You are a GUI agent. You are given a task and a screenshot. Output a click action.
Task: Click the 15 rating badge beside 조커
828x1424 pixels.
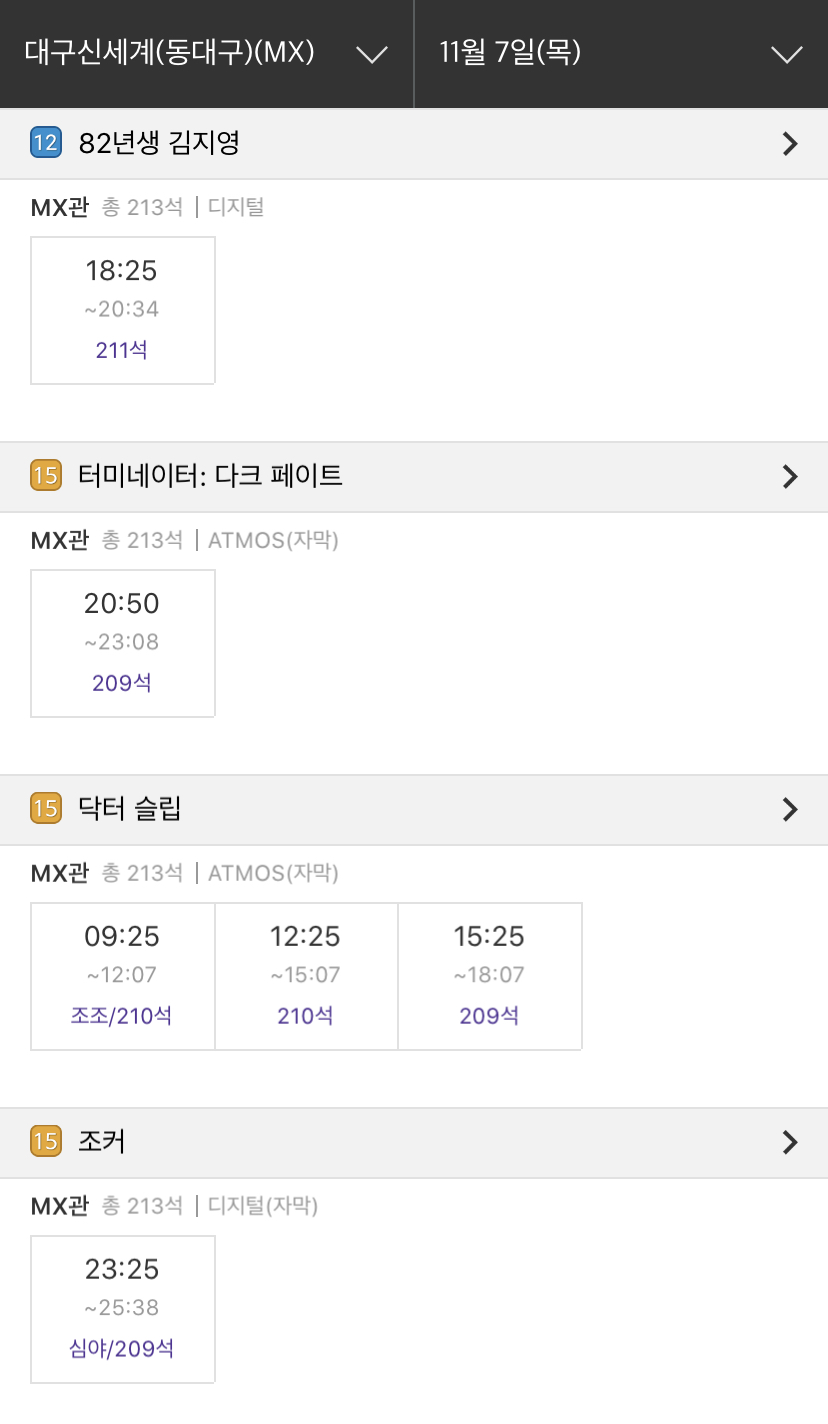coord(46,1141)
